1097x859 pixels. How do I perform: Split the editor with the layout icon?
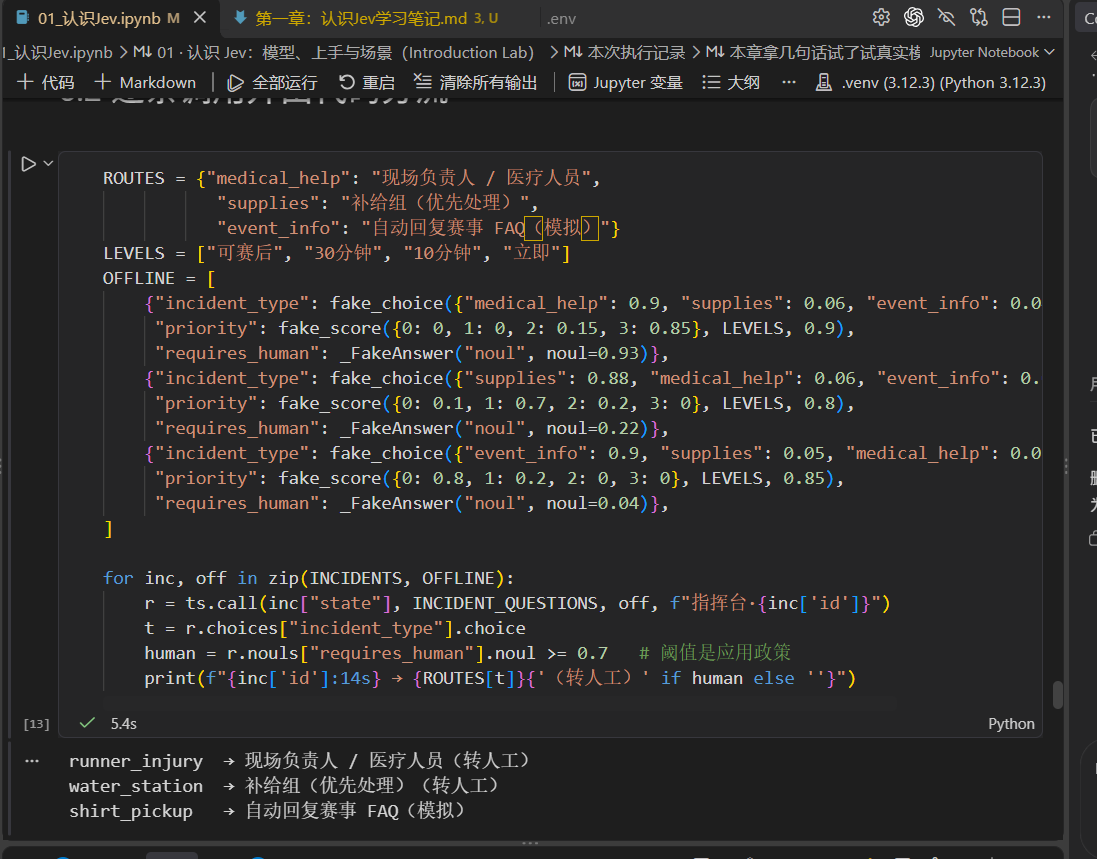[1011, 17]
